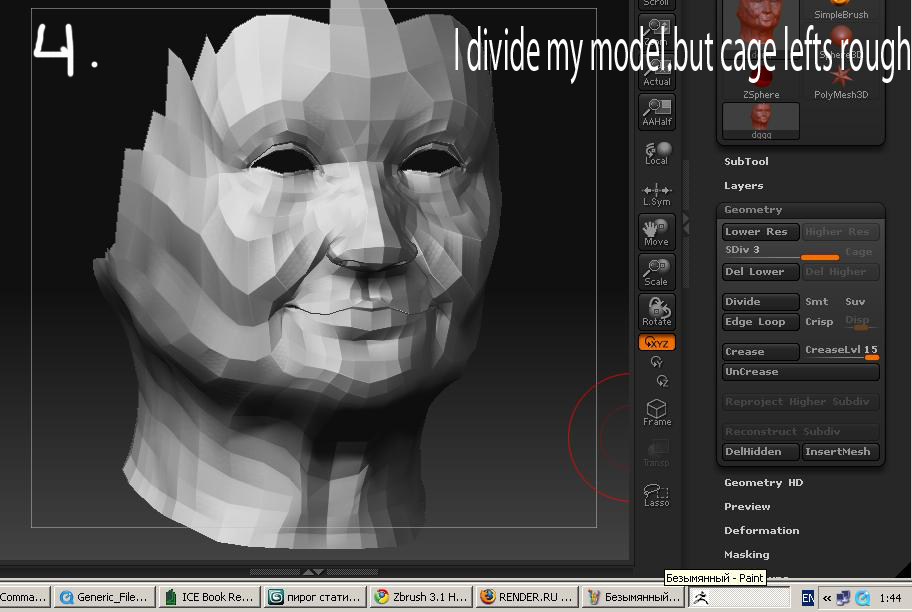Image resolution: width=912 pixels, height=612 pixels.
Task: Toggle the Transp transparency icon
Action: [x=657, y=454]
